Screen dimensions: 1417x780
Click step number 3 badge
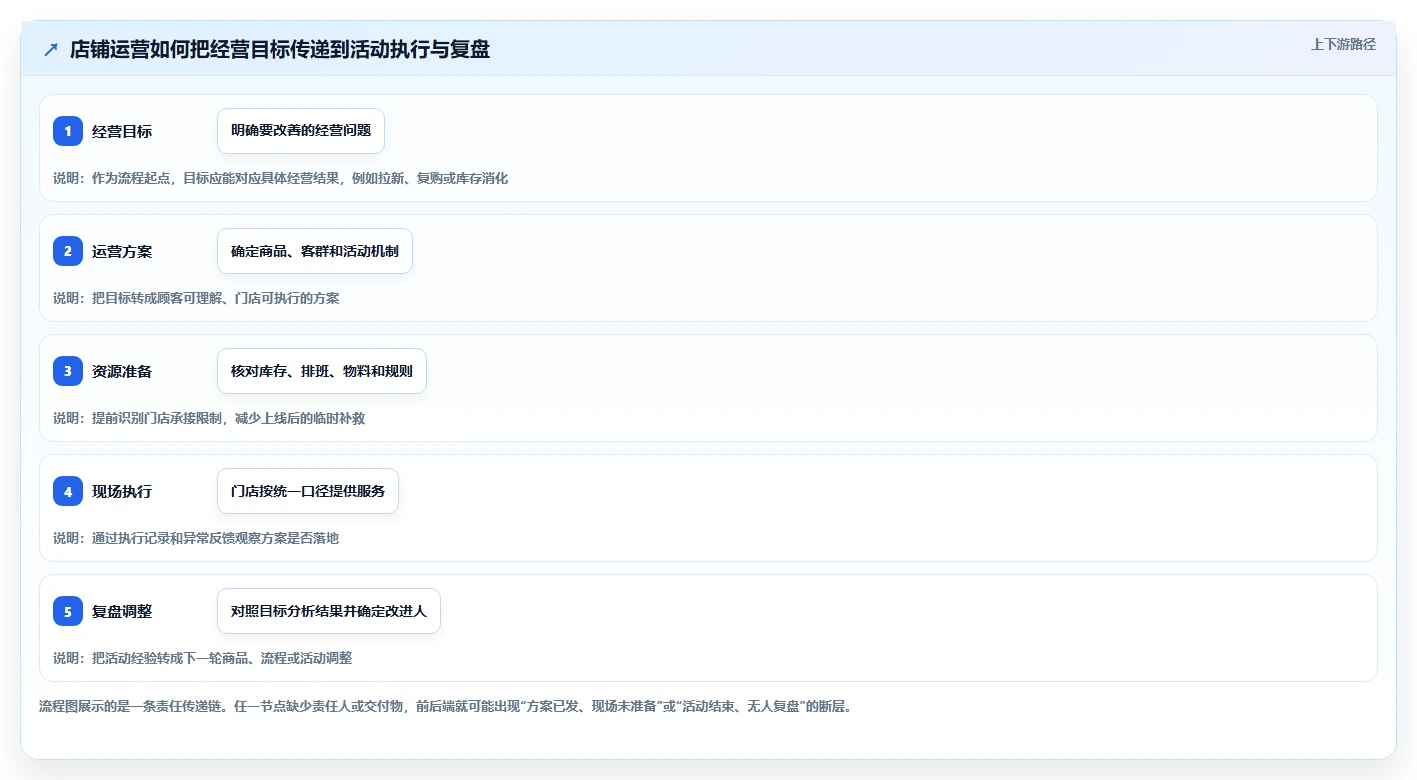point(68,371)
